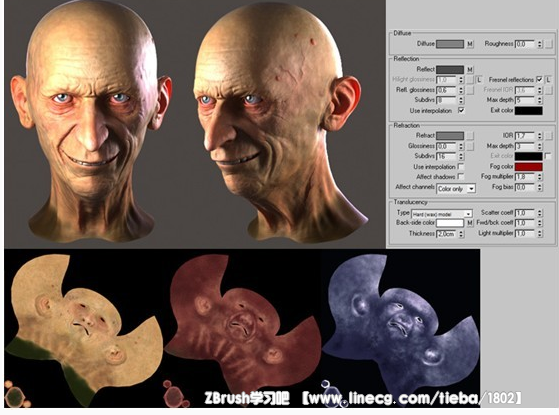The height and width of the screenshot is (415, 559).
Task: Click the Roughness spinner arrows
Action: (540, 44)
